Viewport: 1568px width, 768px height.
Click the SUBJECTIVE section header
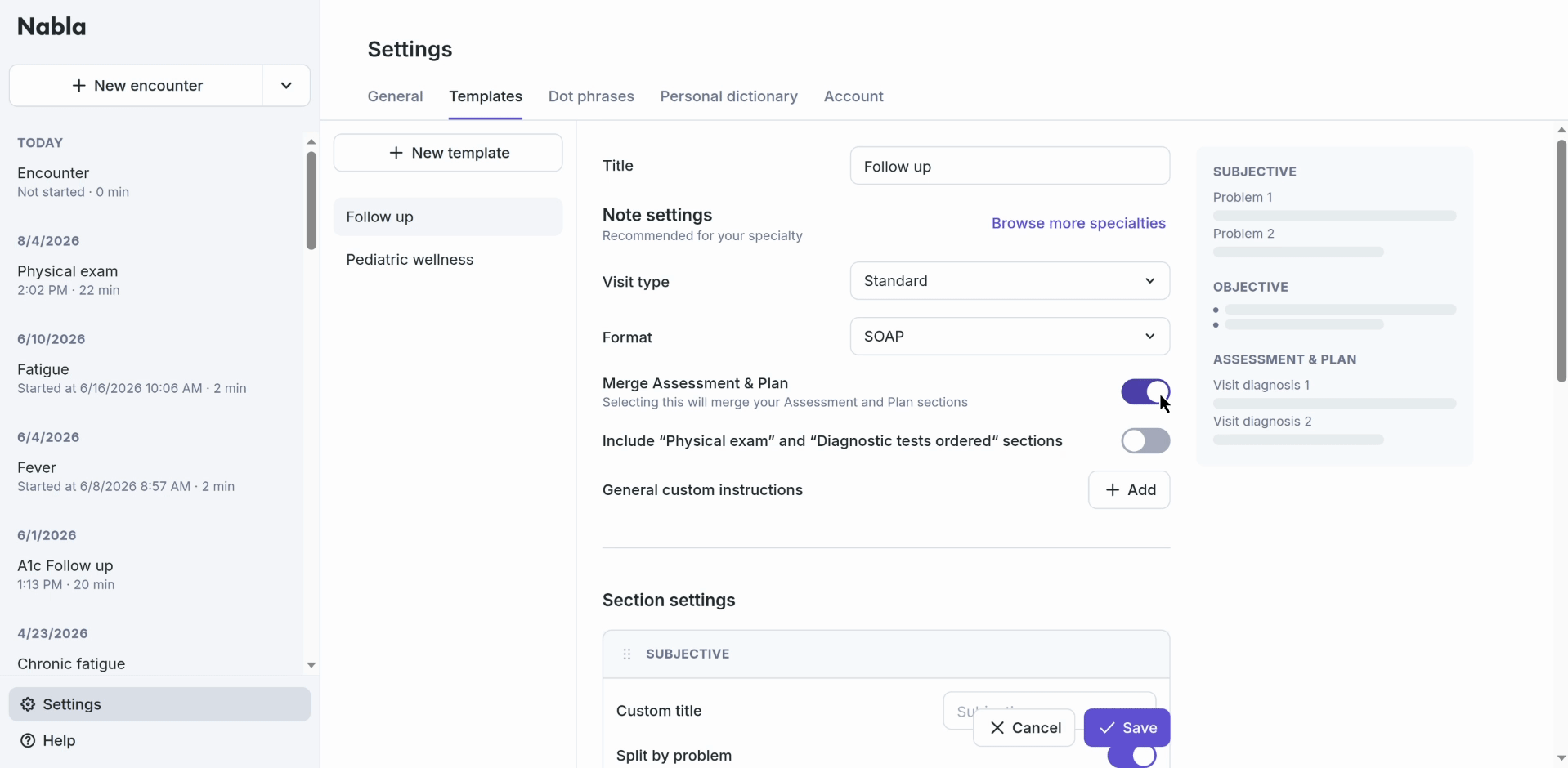pyautogui.click(x=886, y=654)
